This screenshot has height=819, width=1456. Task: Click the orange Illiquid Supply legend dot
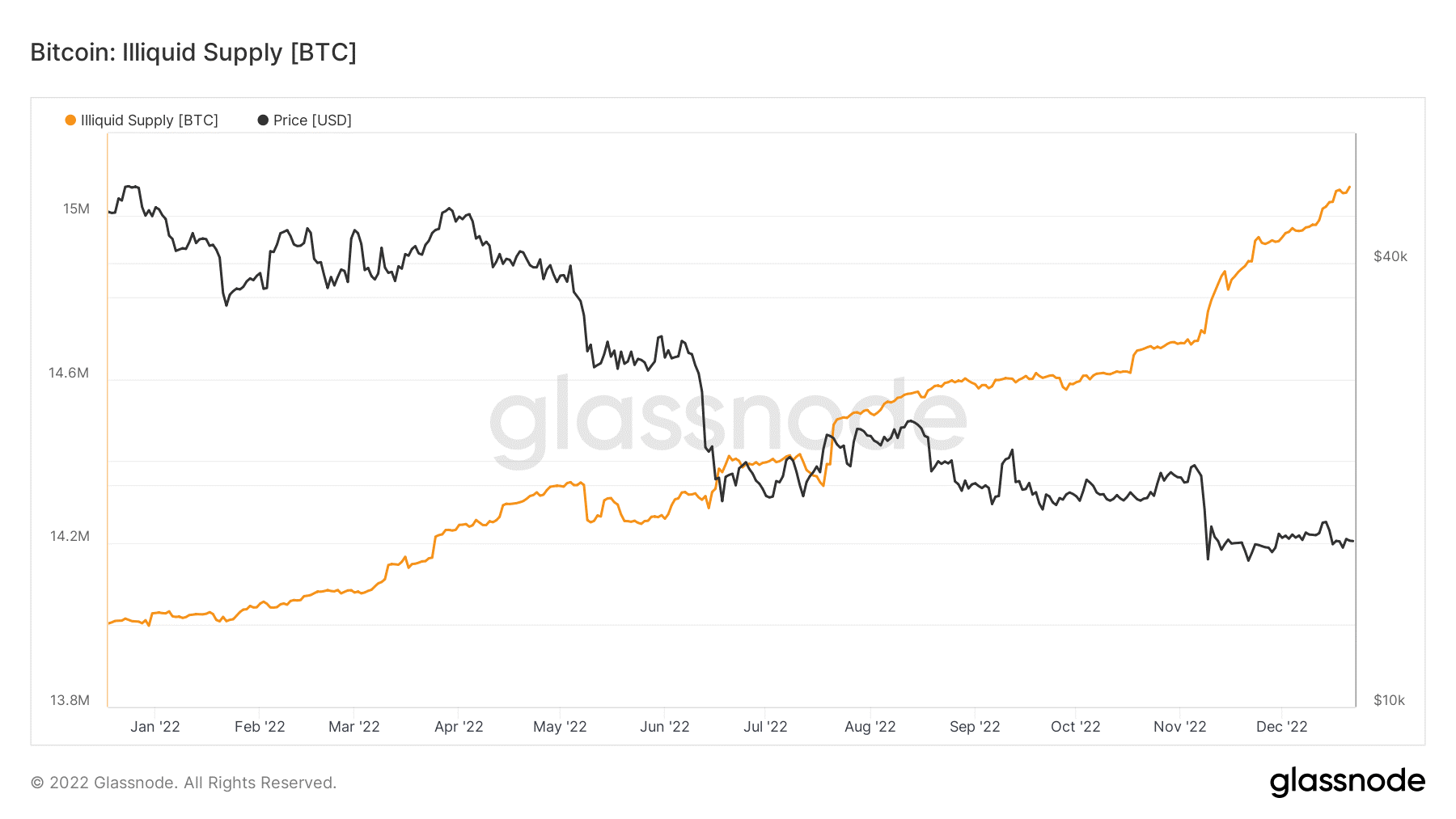click(x=70, y=120)
